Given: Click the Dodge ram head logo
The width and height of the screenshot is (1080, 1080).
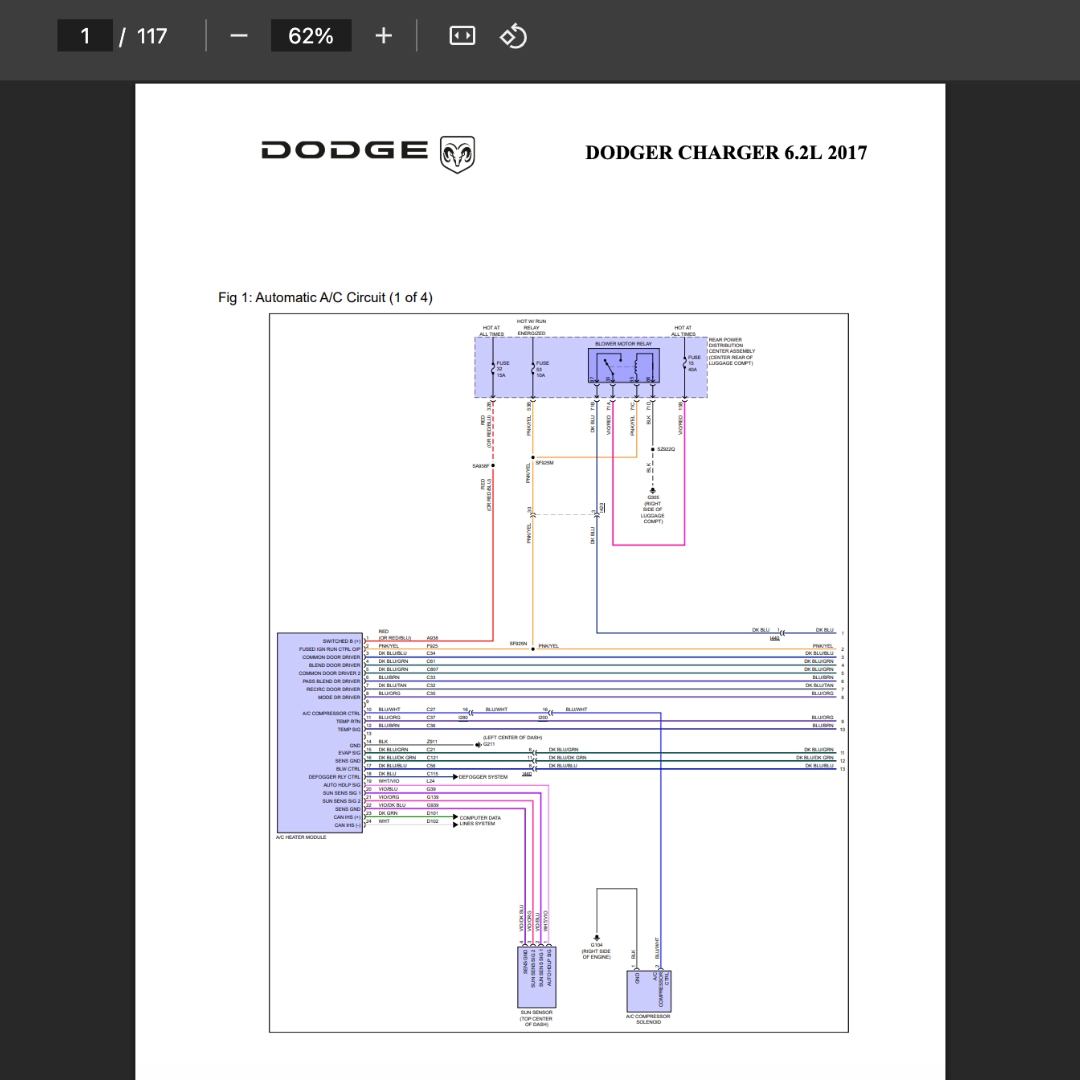Looking at the screenshot, I should [457, 154].
